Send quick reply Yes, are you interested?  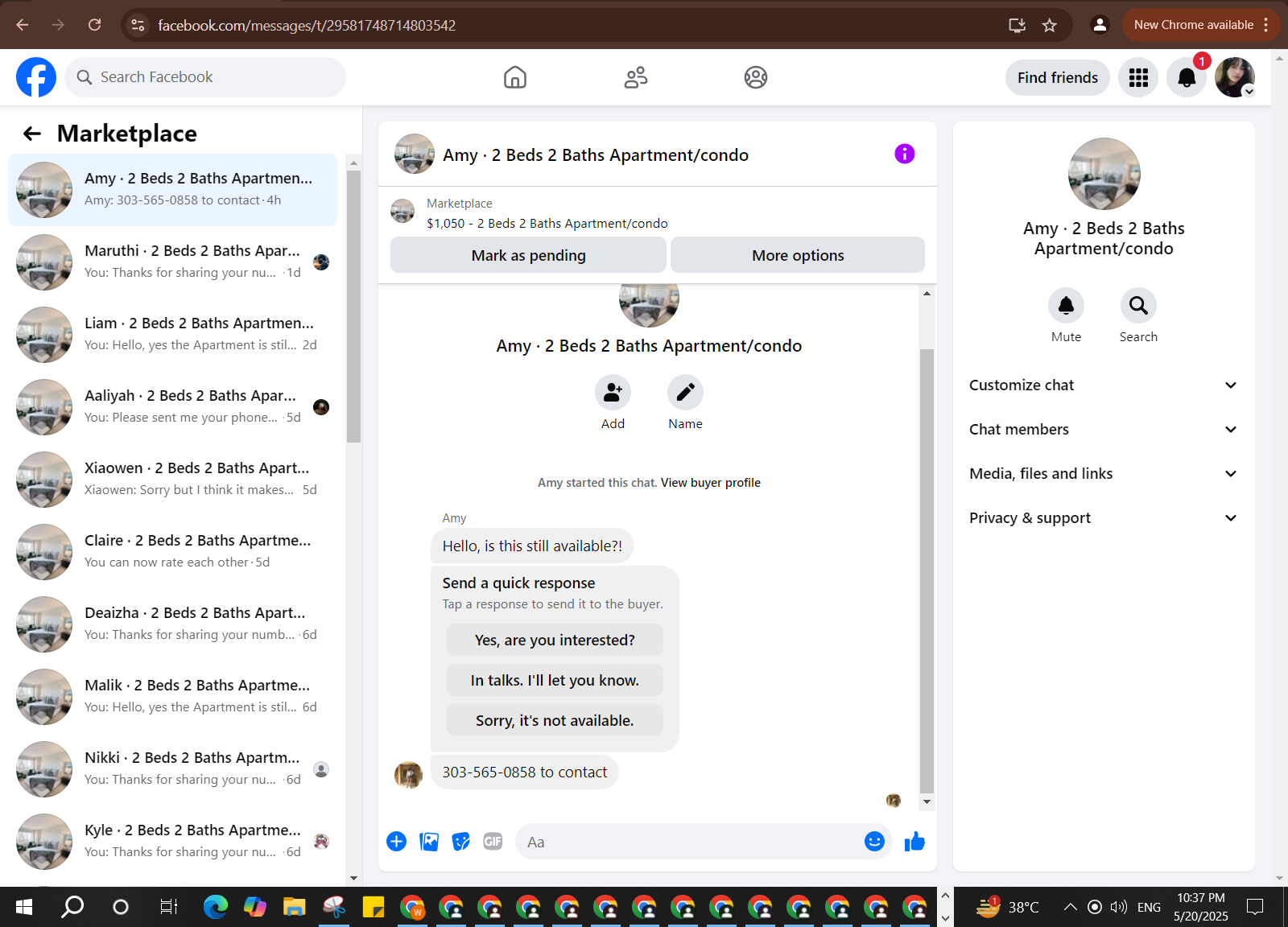coord(555,641)
